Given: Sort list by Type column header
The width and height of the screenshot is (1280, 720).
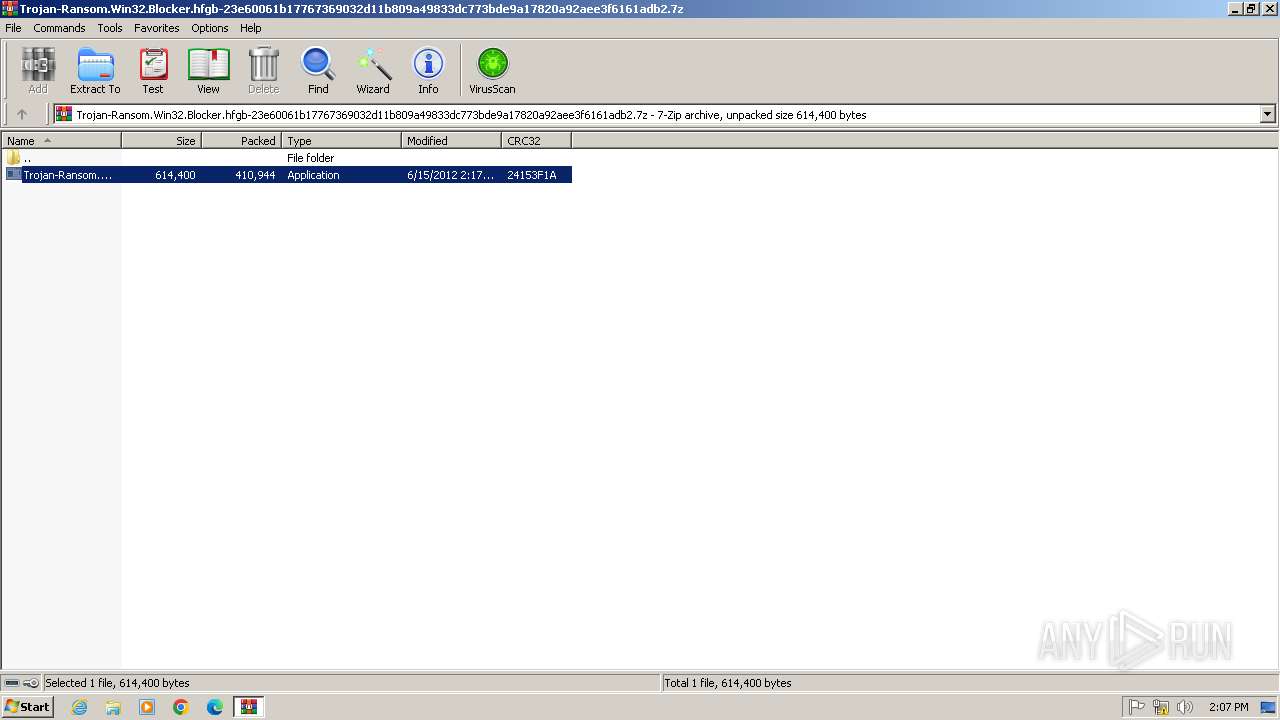Looking at the screenshot, I should click(341, 141).
